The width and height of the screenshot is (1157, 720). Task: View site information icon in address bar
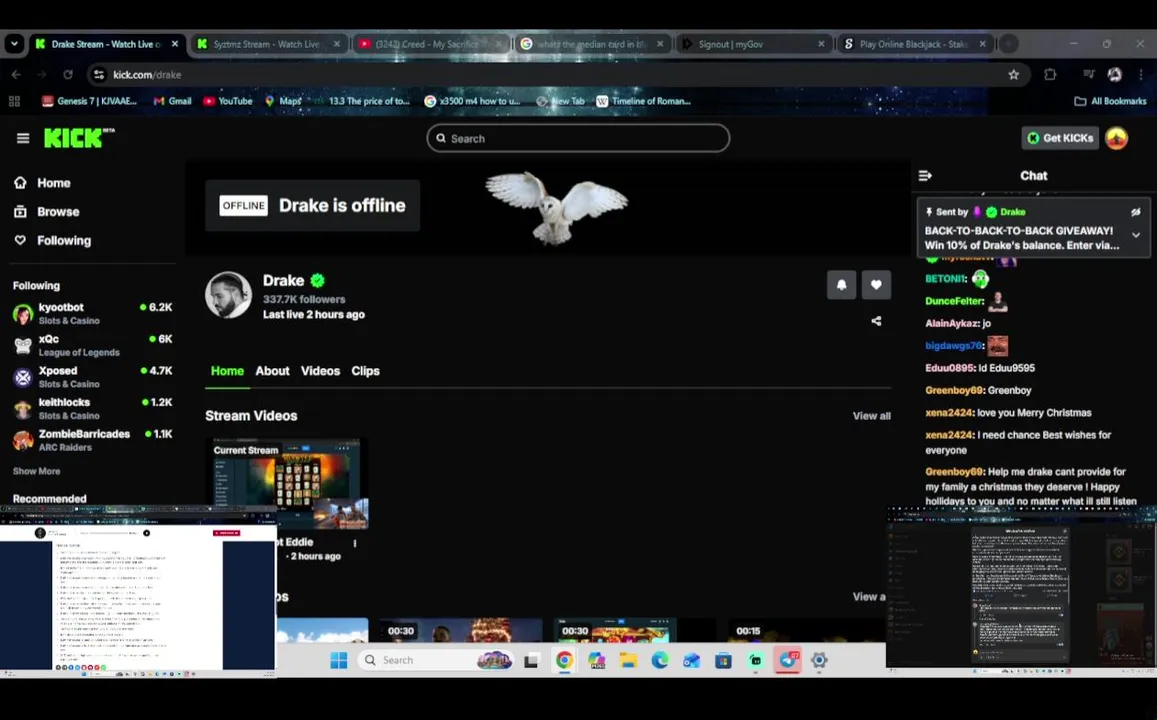[100, 75]
